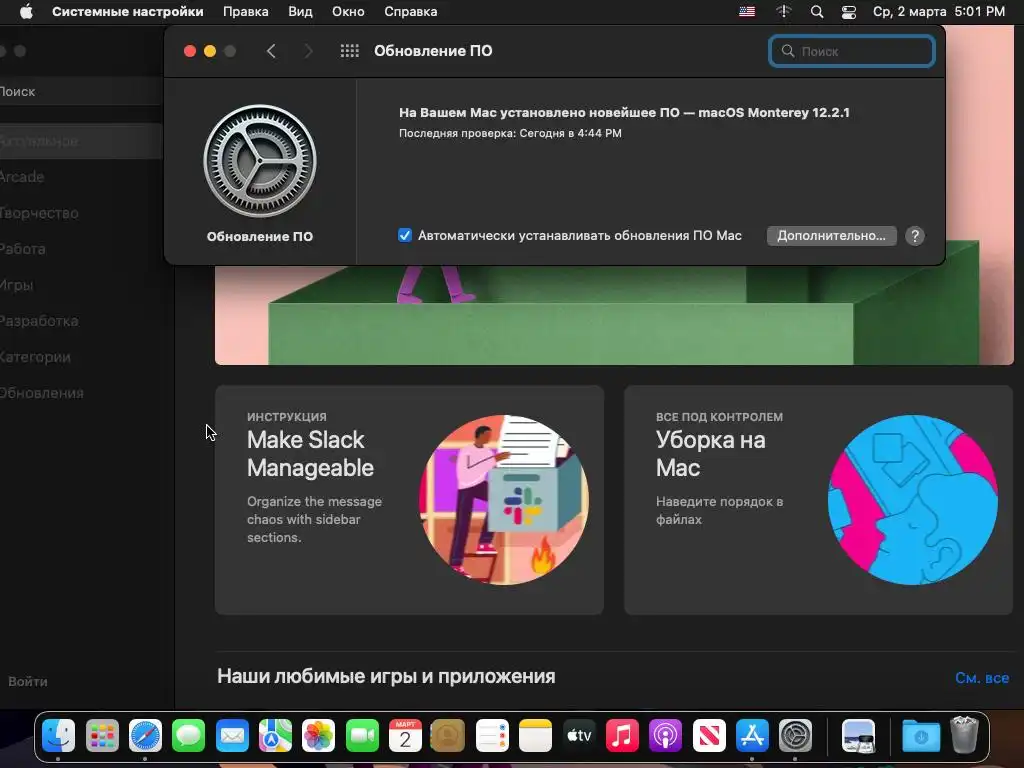Open News from the Dock

tap(709, 737)
